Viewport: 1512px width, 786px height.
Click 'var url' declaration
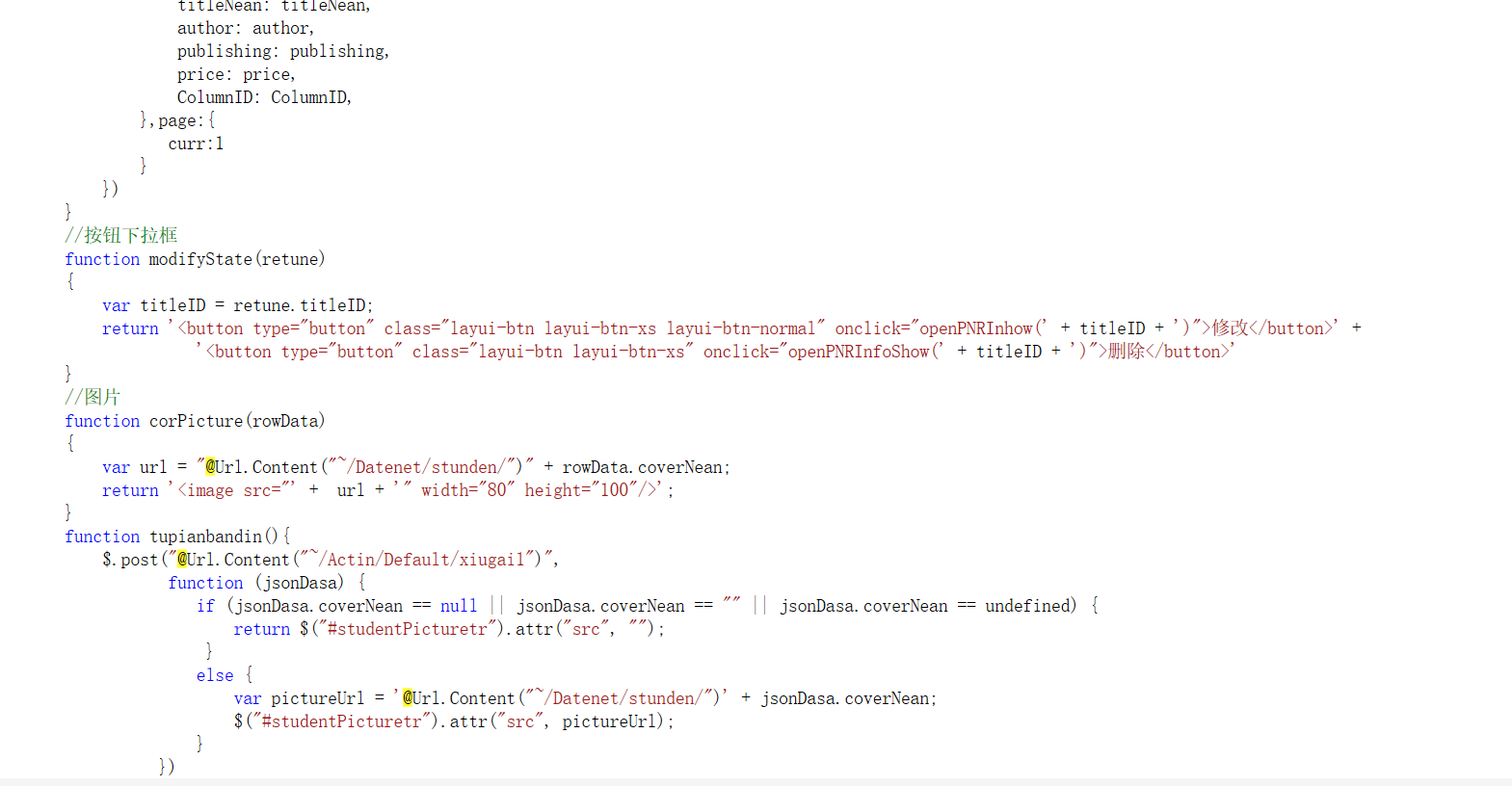[x=135, y=467]
